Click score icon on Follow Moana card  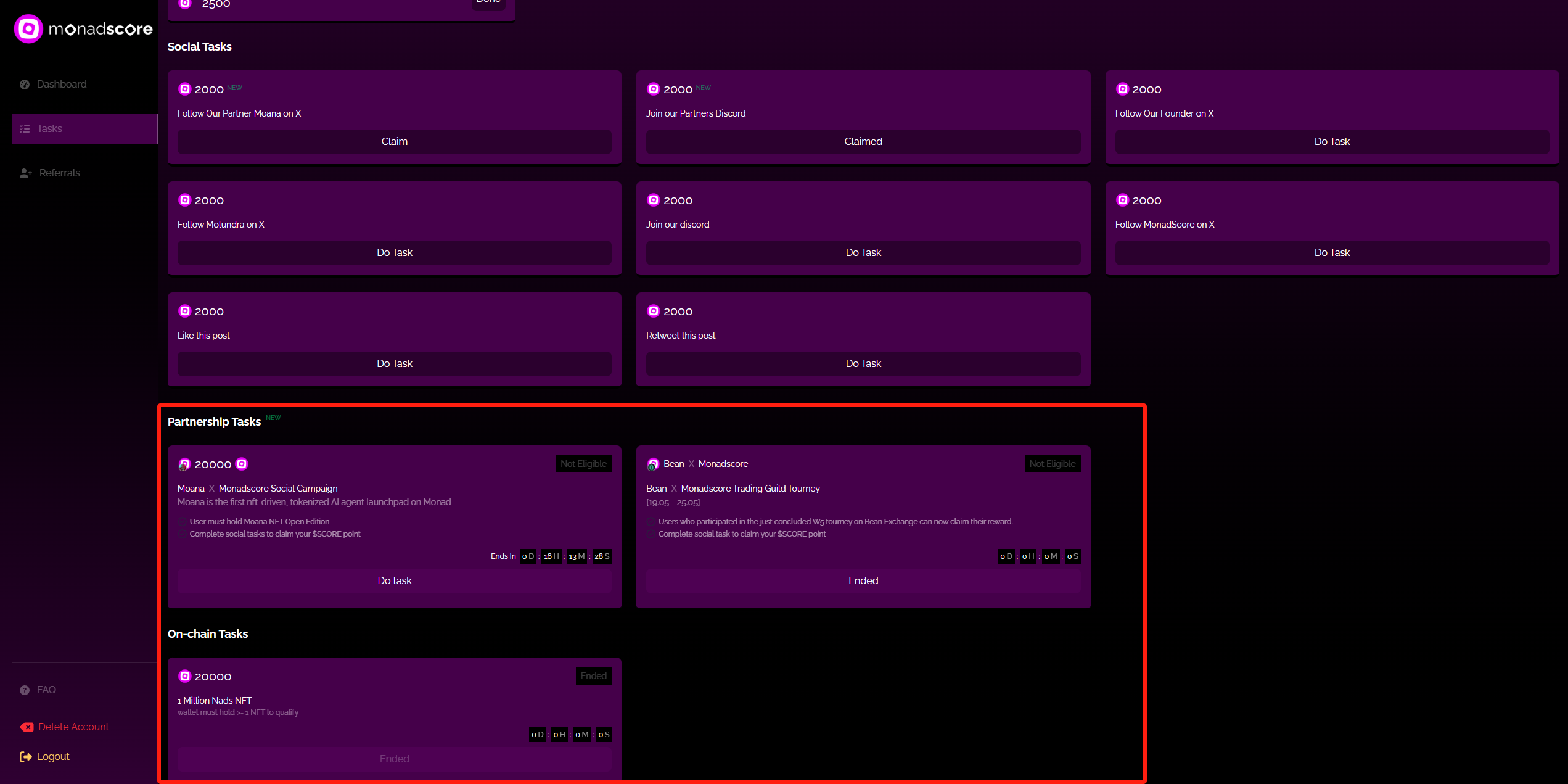pyautogui.click(x=185, y=89)
